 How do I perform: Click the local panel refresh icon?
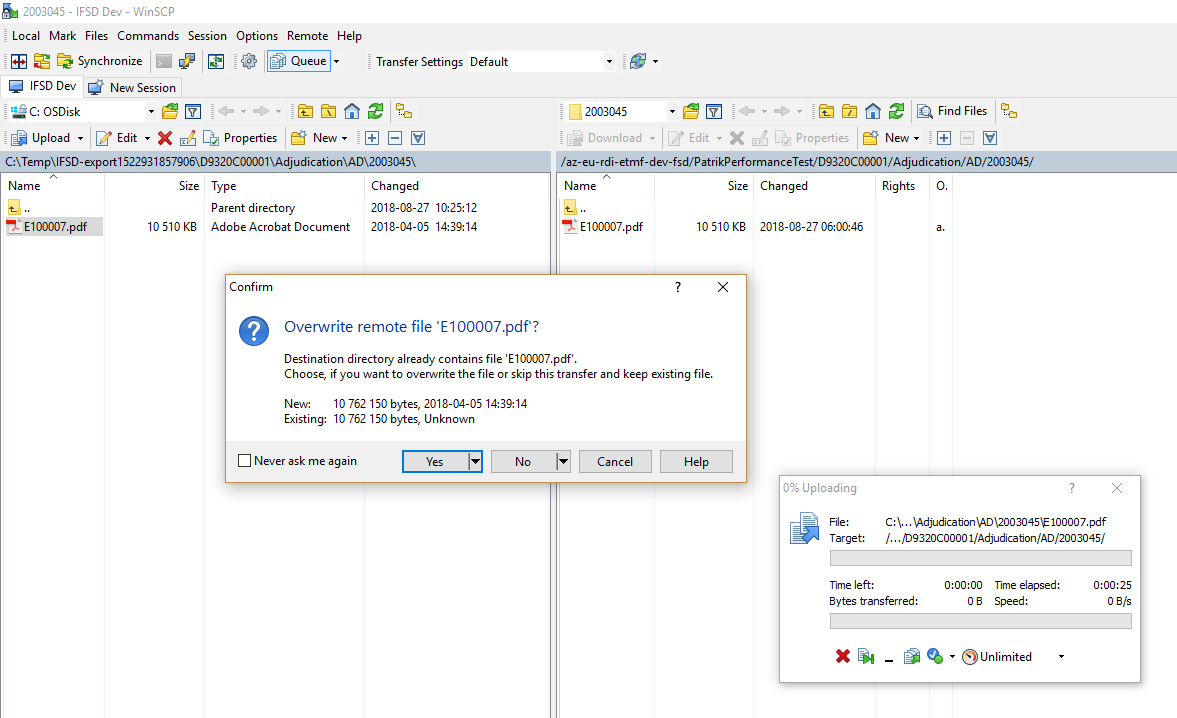point(375,111)
